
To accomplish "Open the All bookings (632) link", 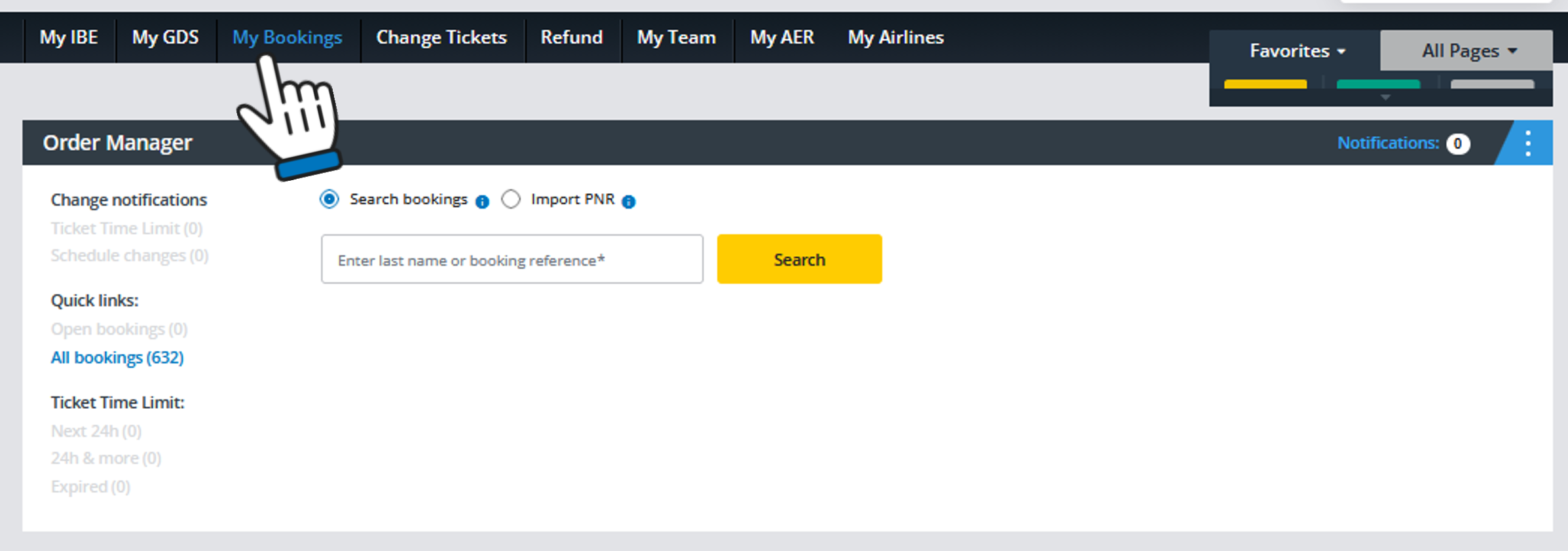I will [117, 358].
